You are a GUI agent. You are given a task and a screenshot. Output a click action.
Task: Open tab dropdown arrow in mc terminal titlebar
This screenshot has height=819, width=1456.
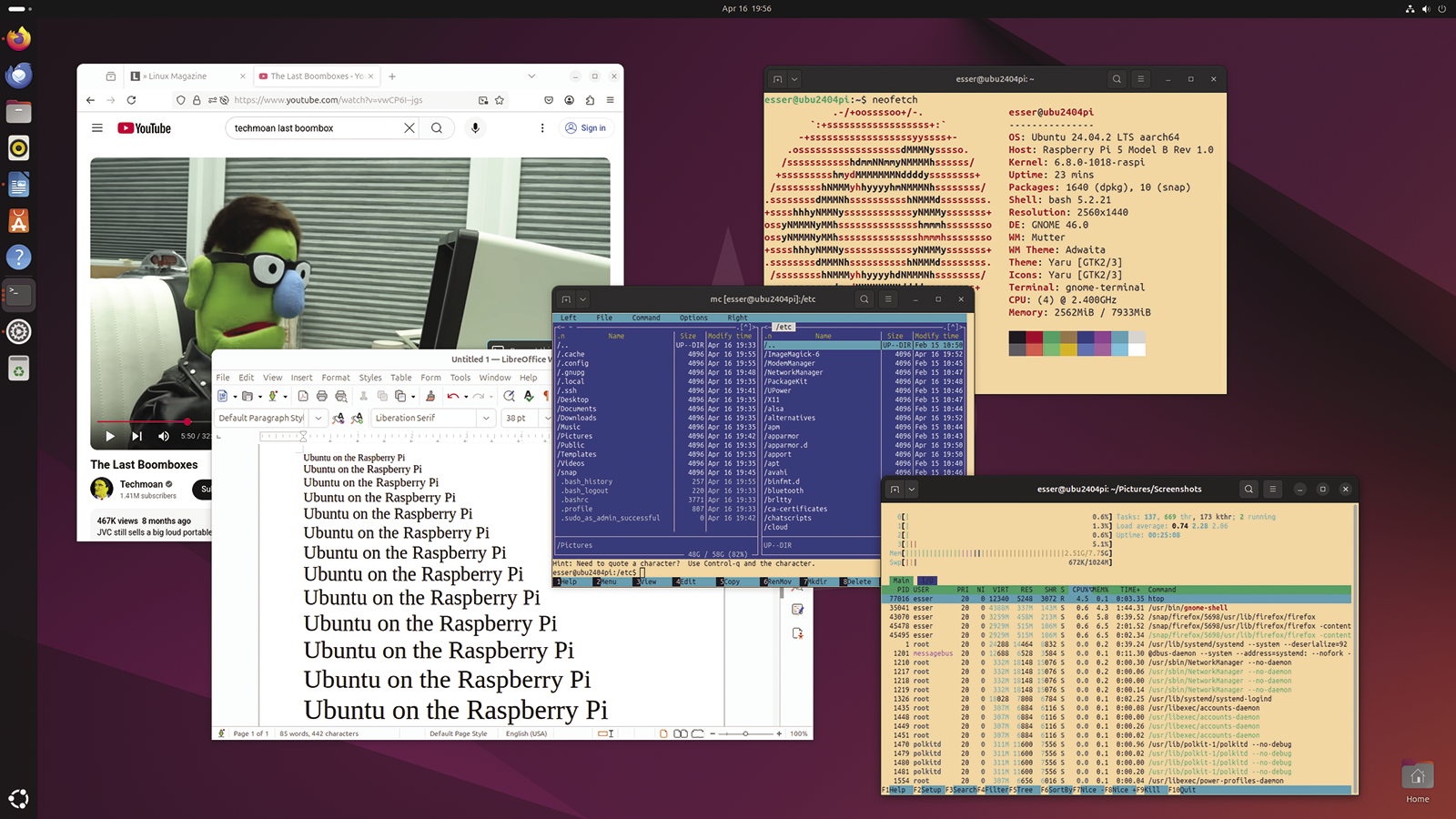pos(583,298)
